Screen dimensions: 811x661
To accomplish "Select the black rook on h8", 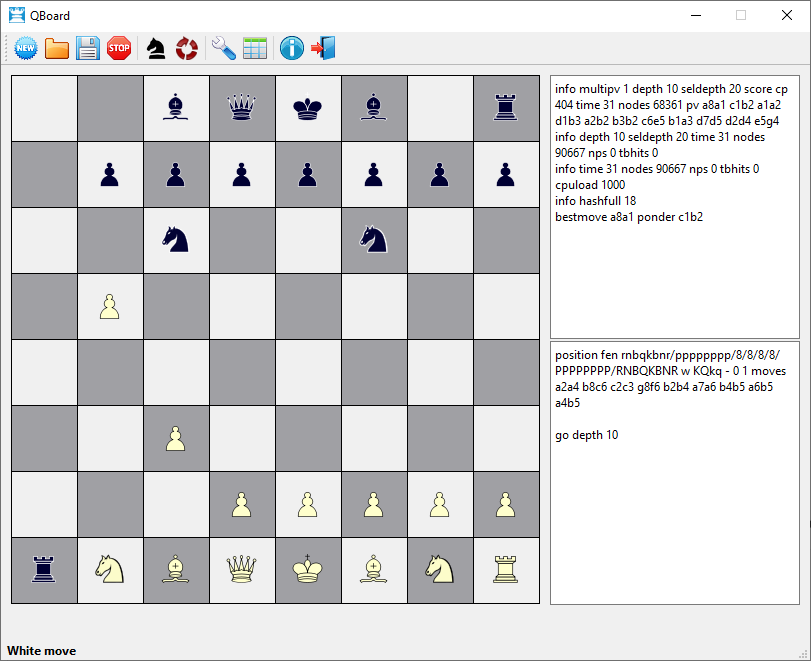I will 505,108.
